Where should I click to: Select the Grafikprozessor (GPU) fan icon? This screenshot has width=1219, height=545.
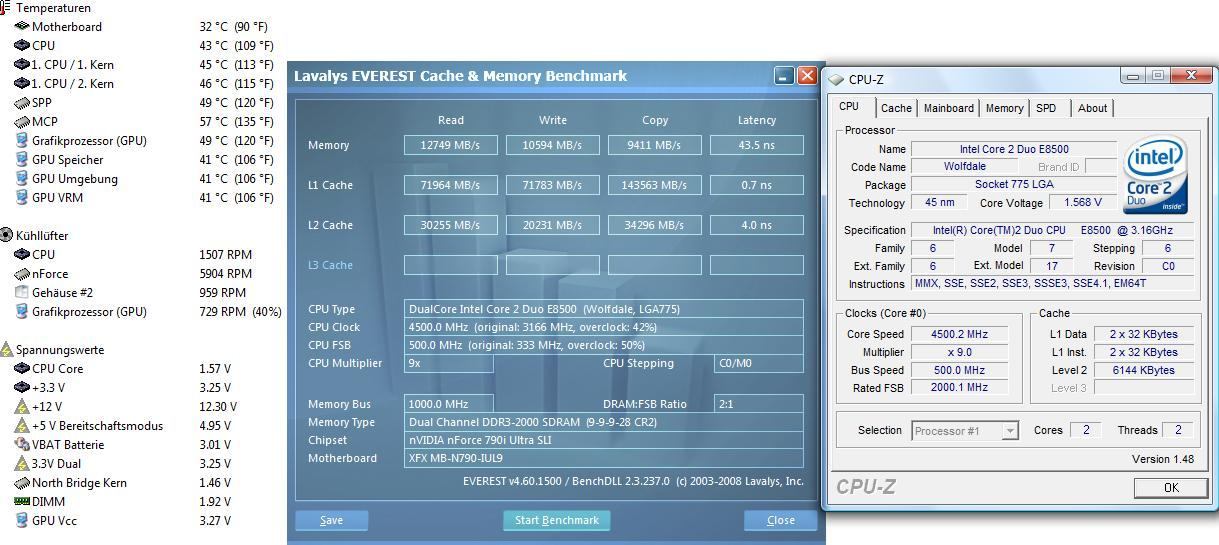pos(22,311)
